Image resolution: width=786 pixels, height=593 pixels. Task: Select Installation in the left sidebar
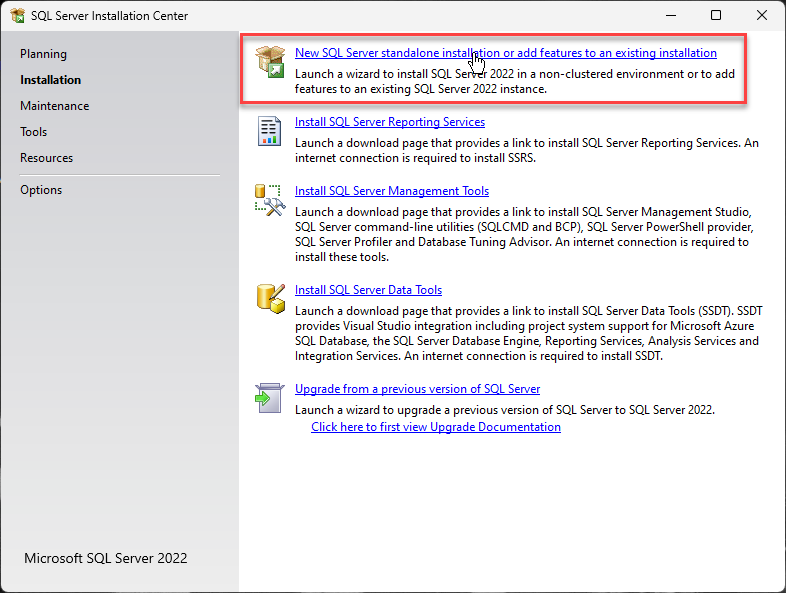tap(50, 80)
